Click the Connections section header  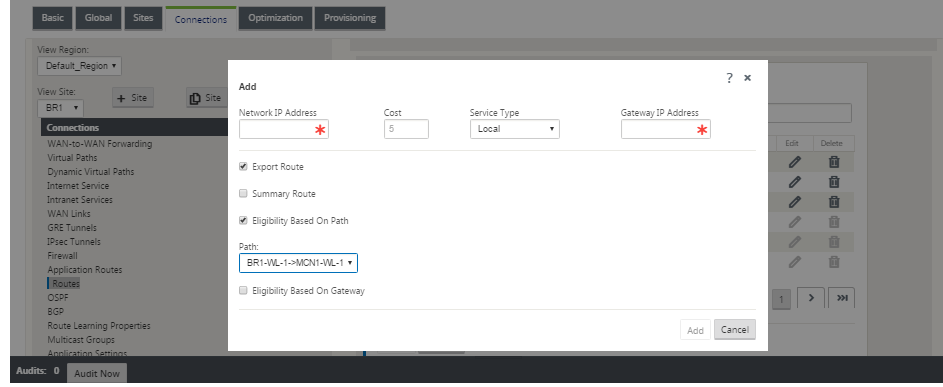135,128
